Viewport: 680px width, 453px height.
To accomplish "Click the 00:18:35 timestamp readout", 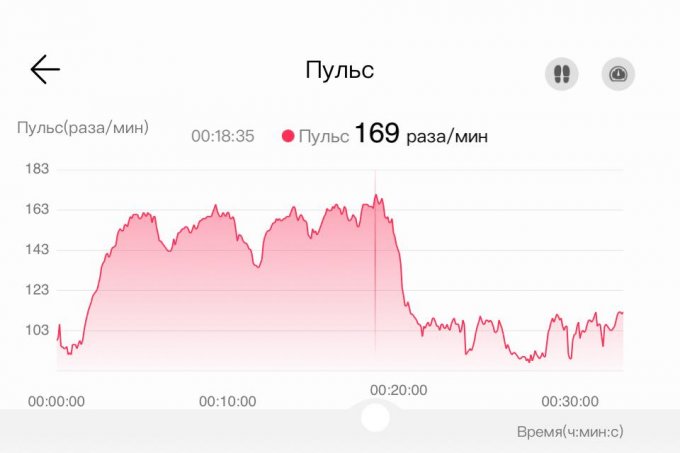I will (x=223, y=135).
